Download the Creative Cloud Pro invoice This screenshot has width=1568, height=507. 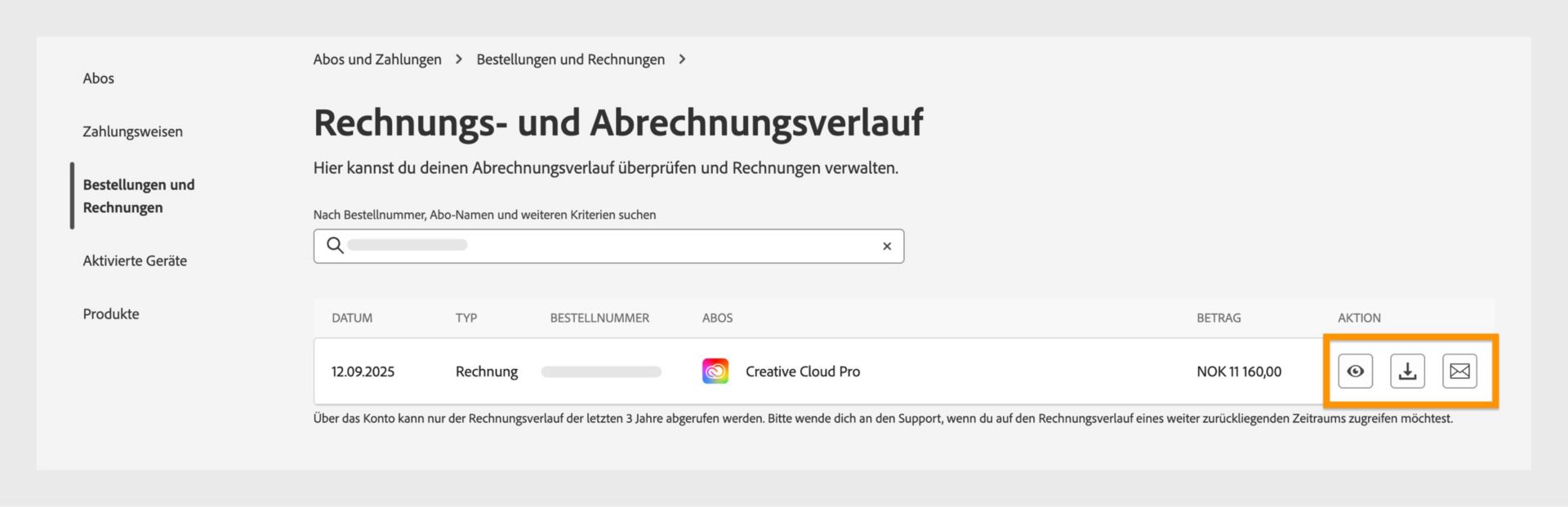point(1408,371)
